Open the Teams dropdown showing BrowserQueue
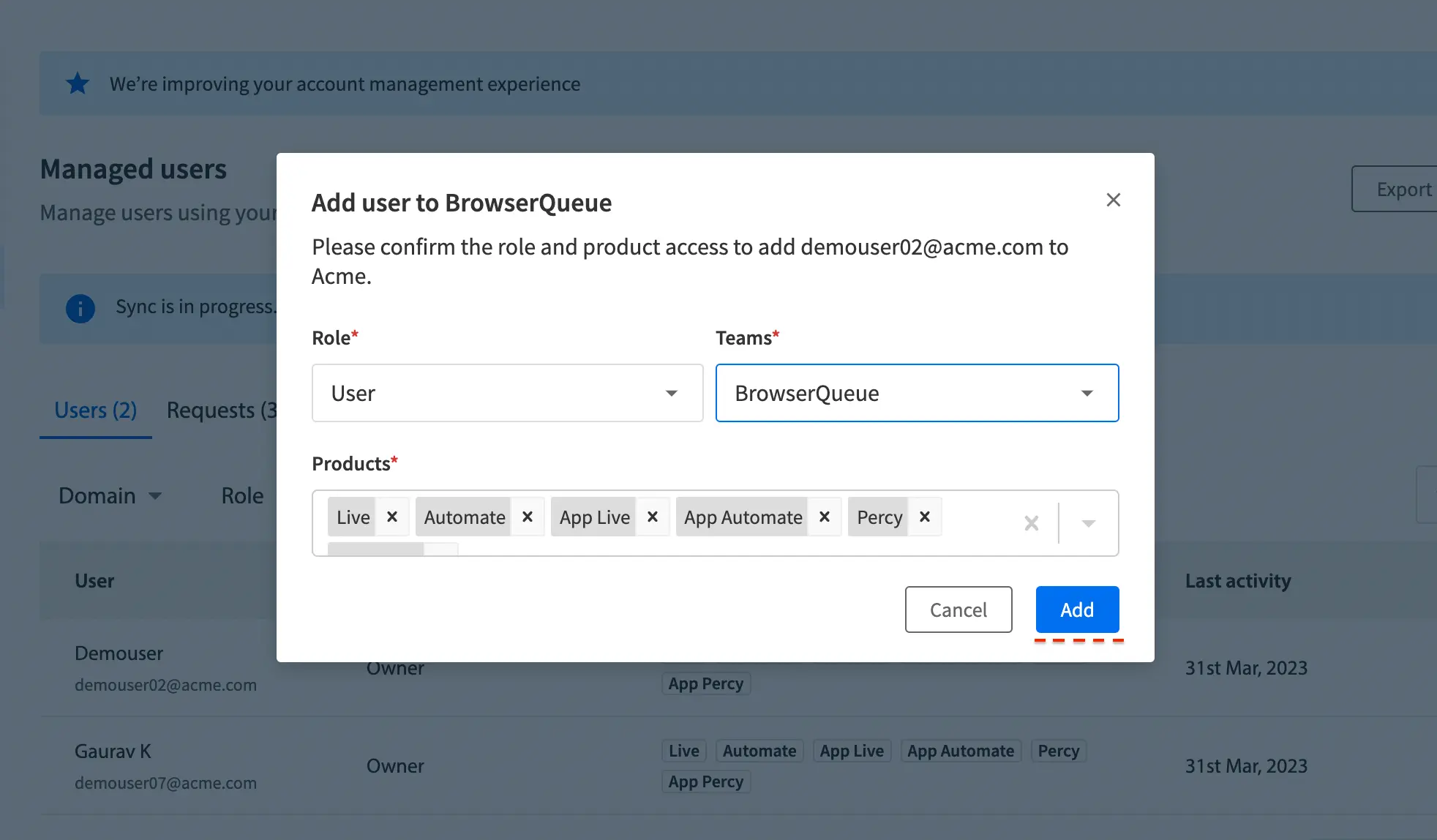1437x840 pixels. click(917, 393)
